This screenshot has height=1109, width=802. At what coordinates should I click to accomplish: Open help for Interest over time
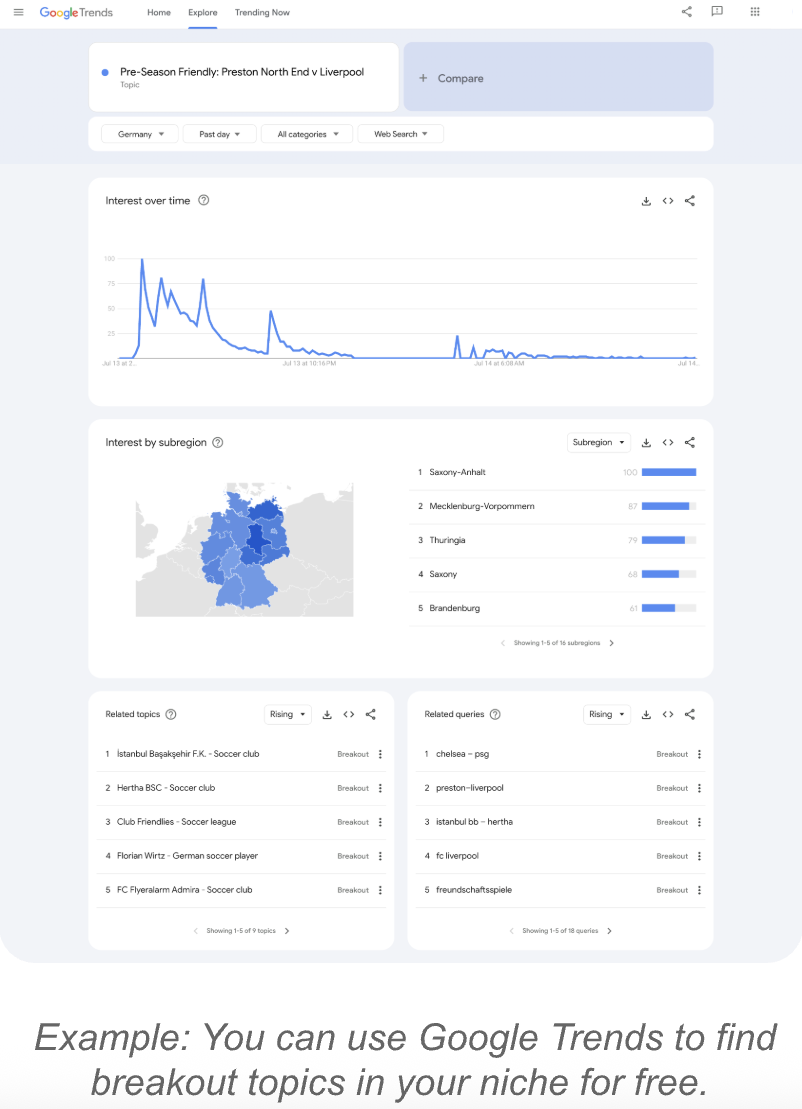tap(204, 200)
